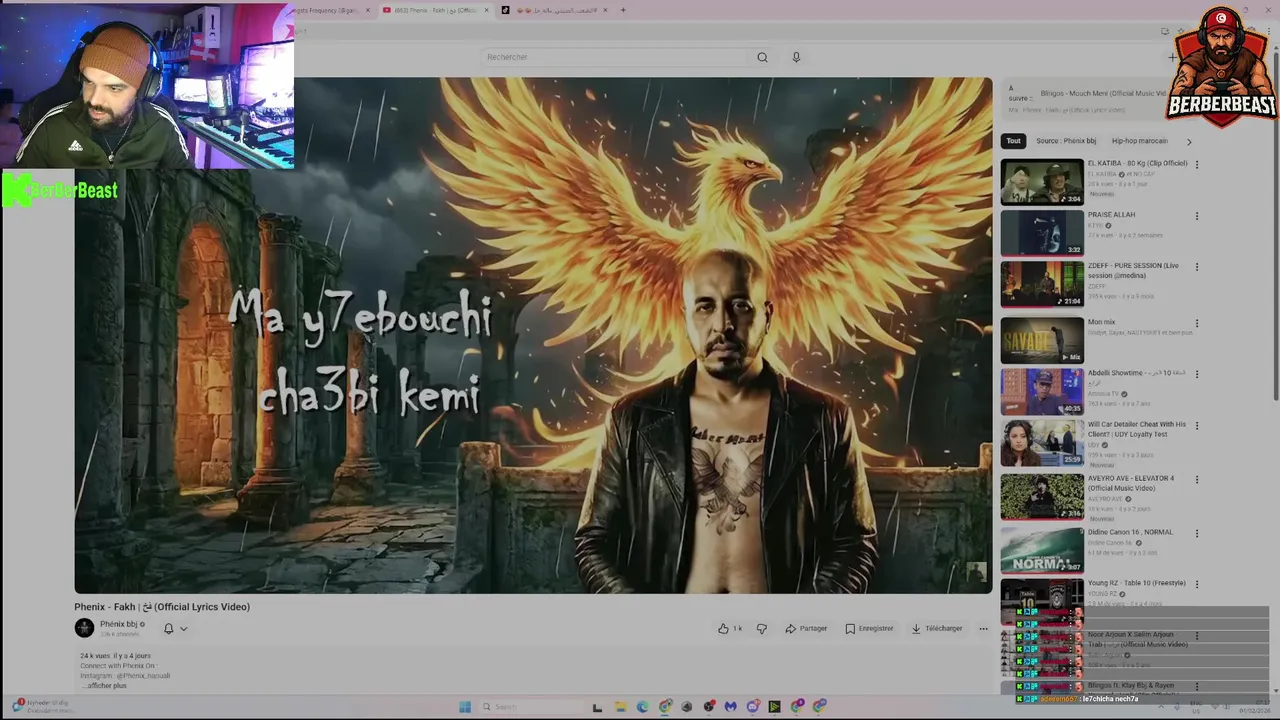Click the video title Phenix - Fakh

pos(162,607)
